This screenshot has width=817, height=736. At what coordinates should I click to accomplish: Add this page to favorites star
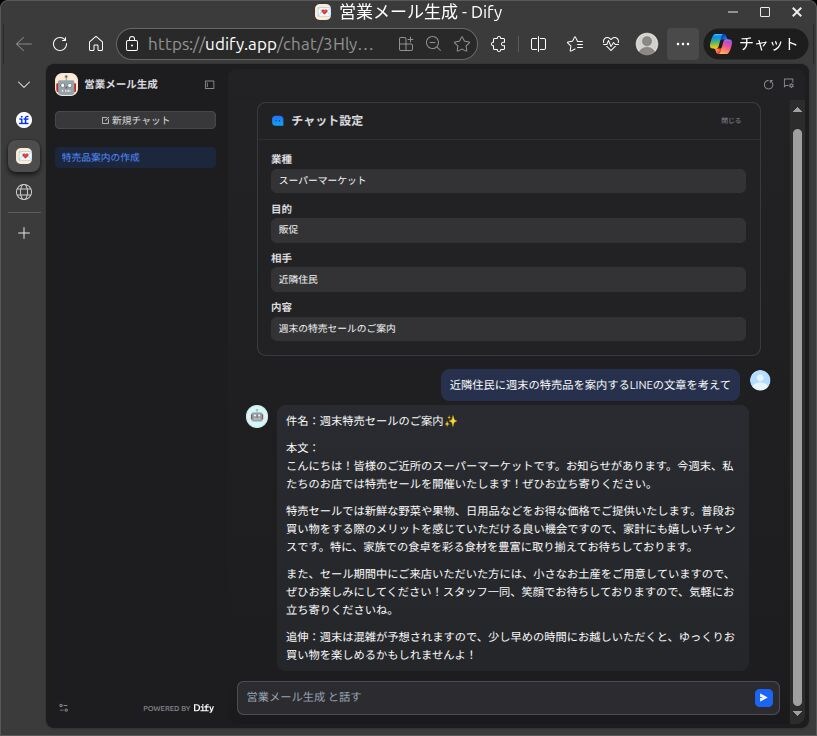462,44
